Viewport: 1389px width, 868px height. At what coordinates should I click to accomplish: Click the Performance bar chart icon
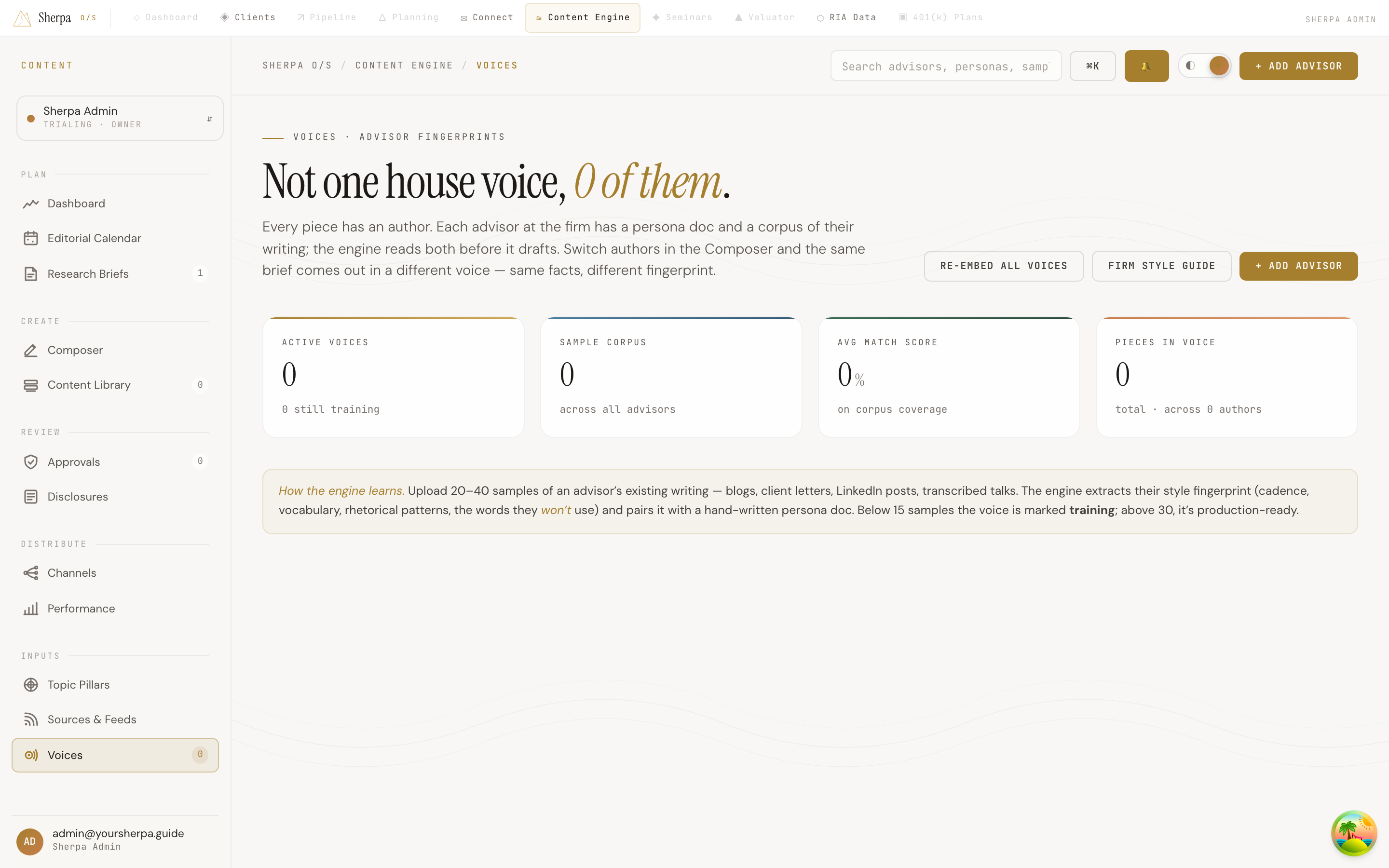[31, 609]
